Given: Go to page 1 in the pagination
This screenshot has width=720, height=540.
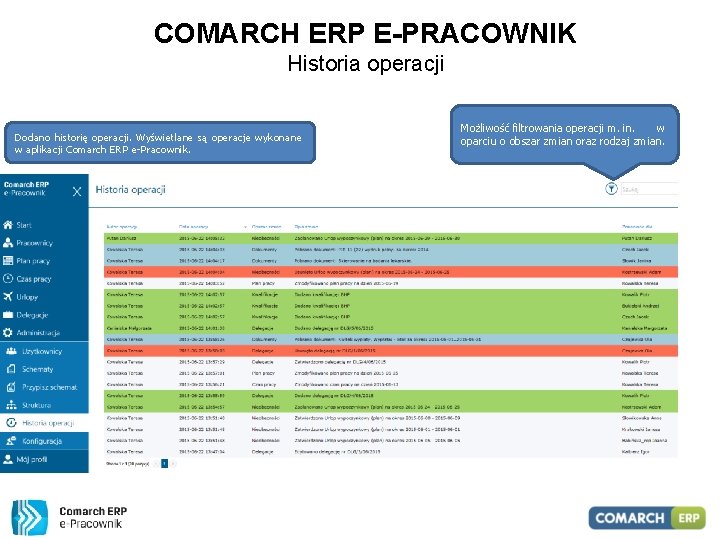Looking at the screenshot, I should pos(164,464).
